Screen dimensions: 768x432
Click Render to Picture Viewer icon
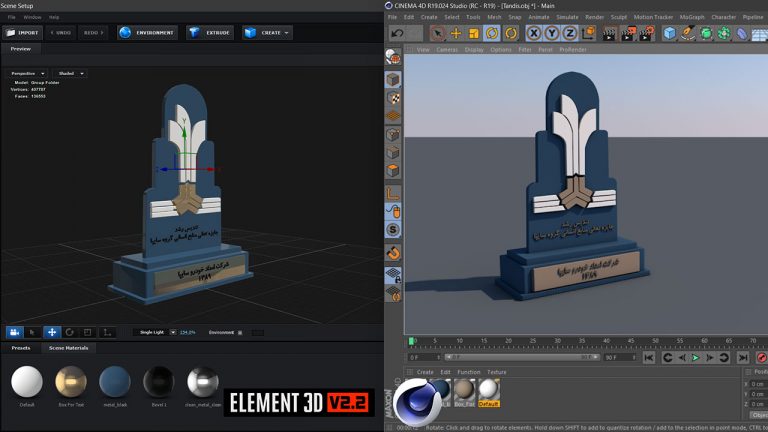point(628,33)
